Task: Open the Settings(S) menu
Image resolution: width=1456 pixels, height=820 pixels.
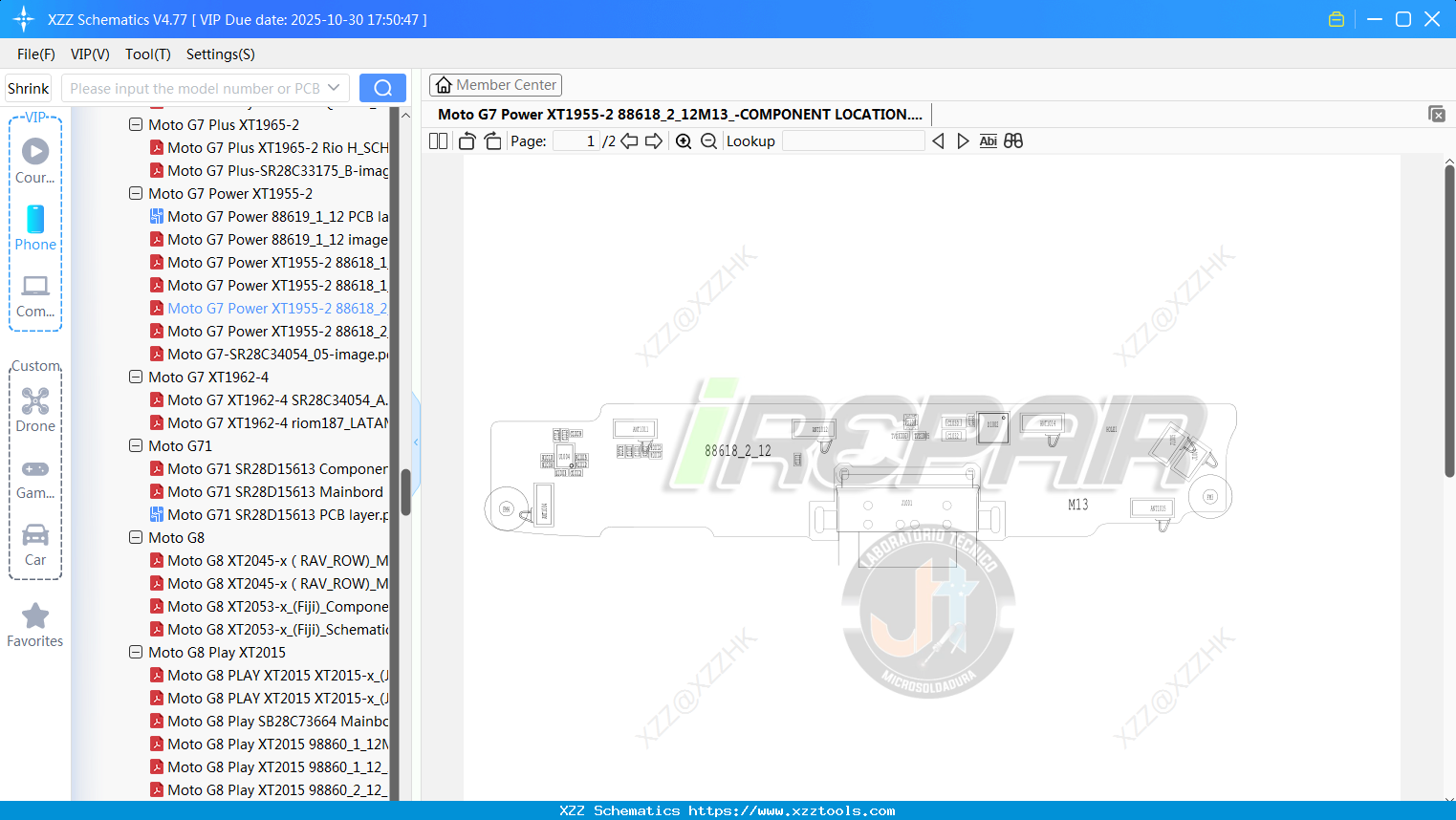Action: 221,54
